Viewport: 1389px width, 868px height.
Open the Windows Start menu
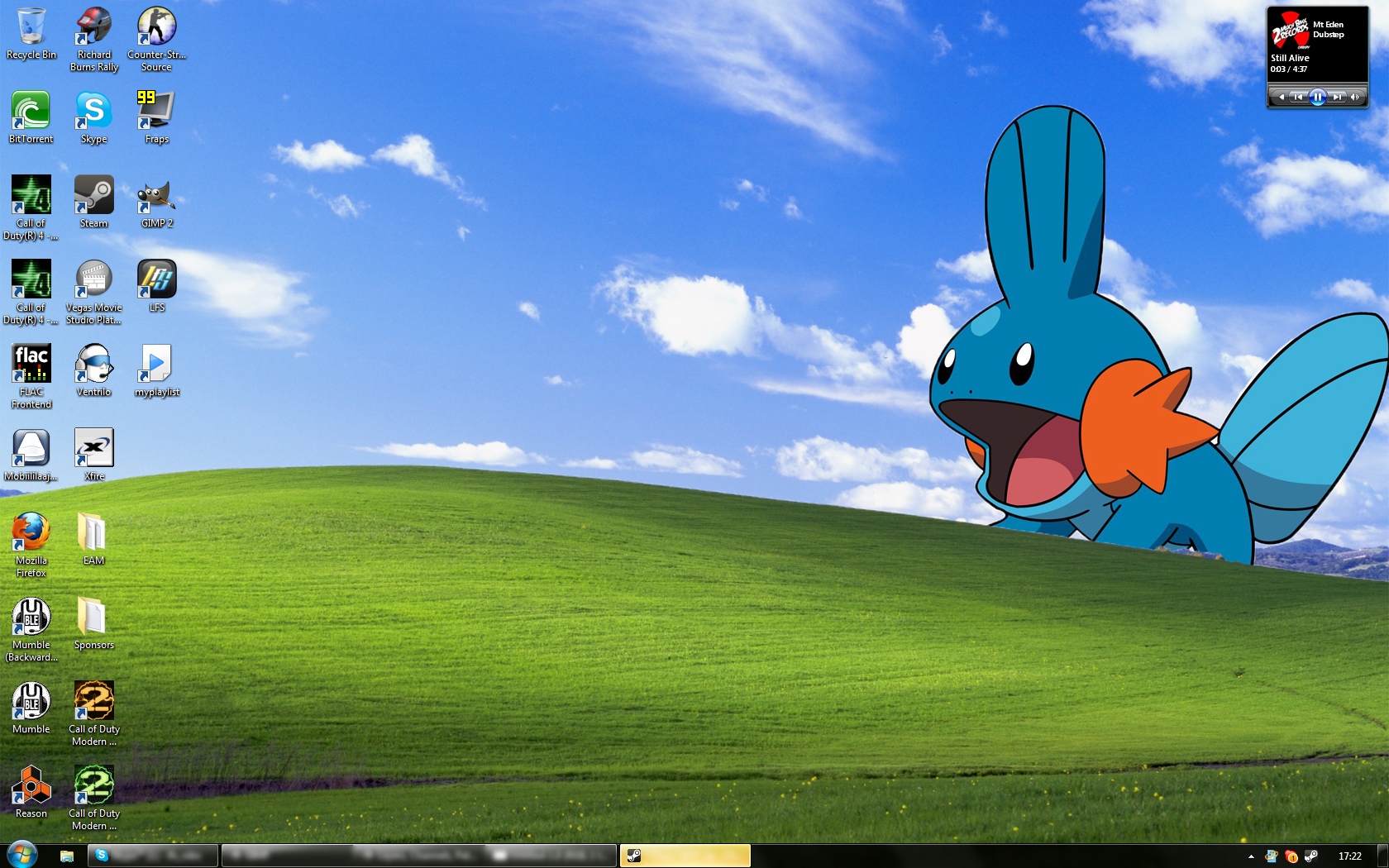pos(22,855)
